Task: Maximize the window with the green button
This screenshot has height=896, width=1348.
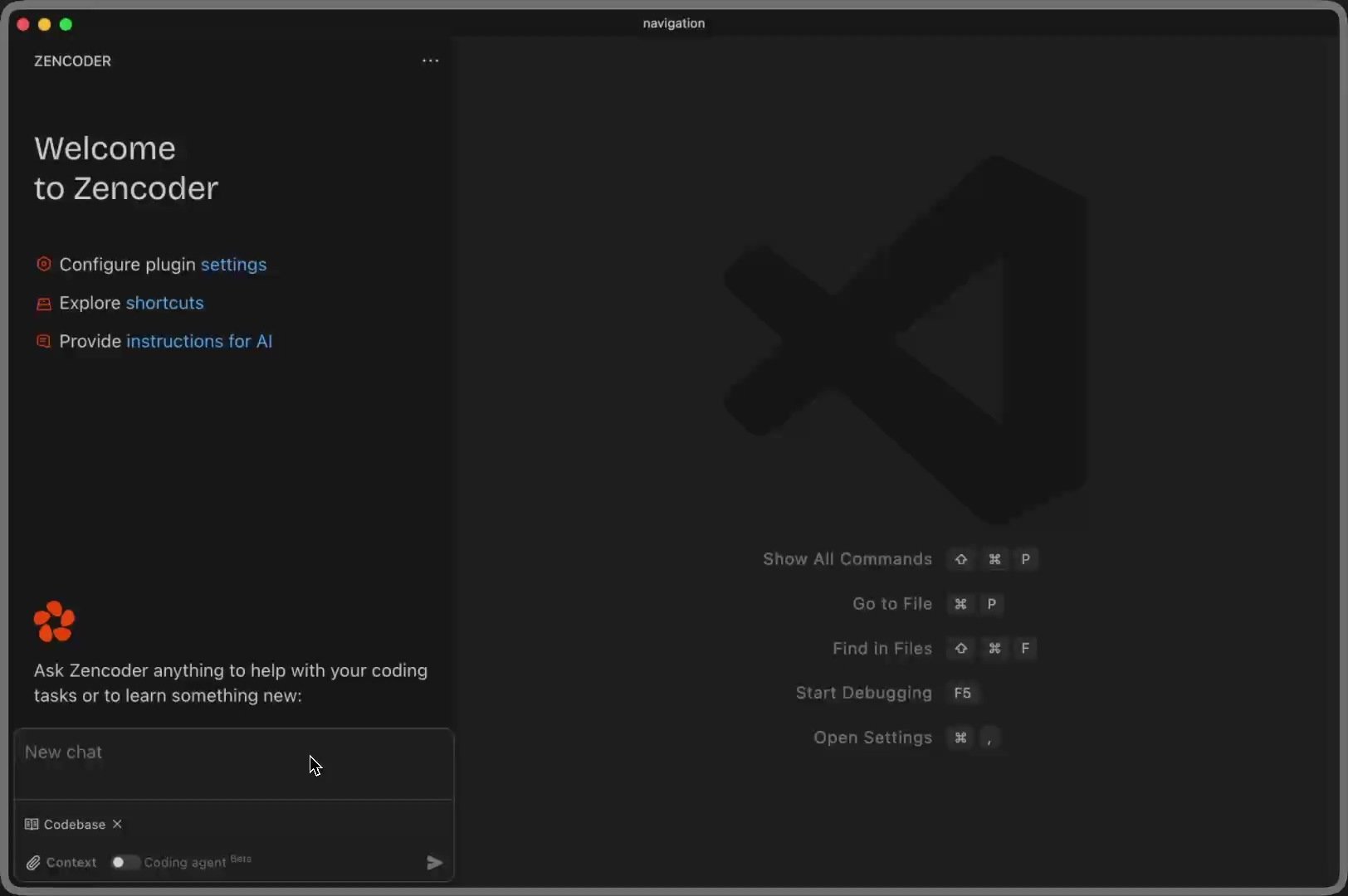Action: point(66,24)
